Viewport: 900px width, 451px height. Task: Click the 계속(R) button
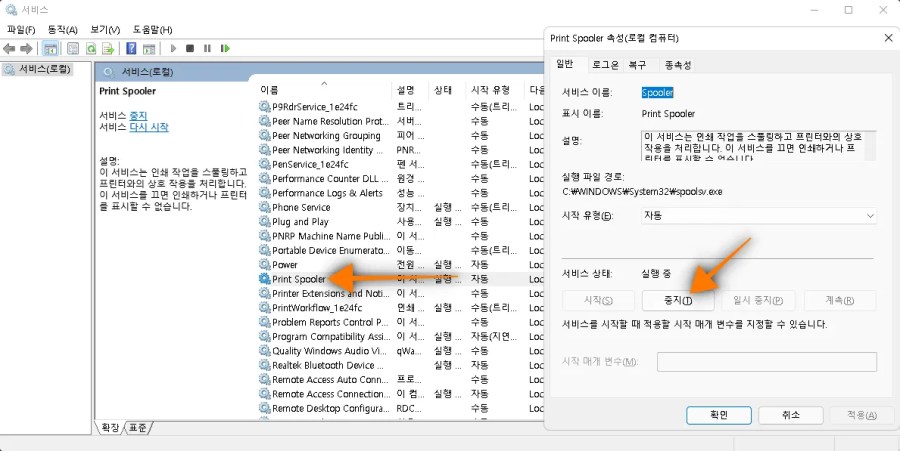pos(840,301)
